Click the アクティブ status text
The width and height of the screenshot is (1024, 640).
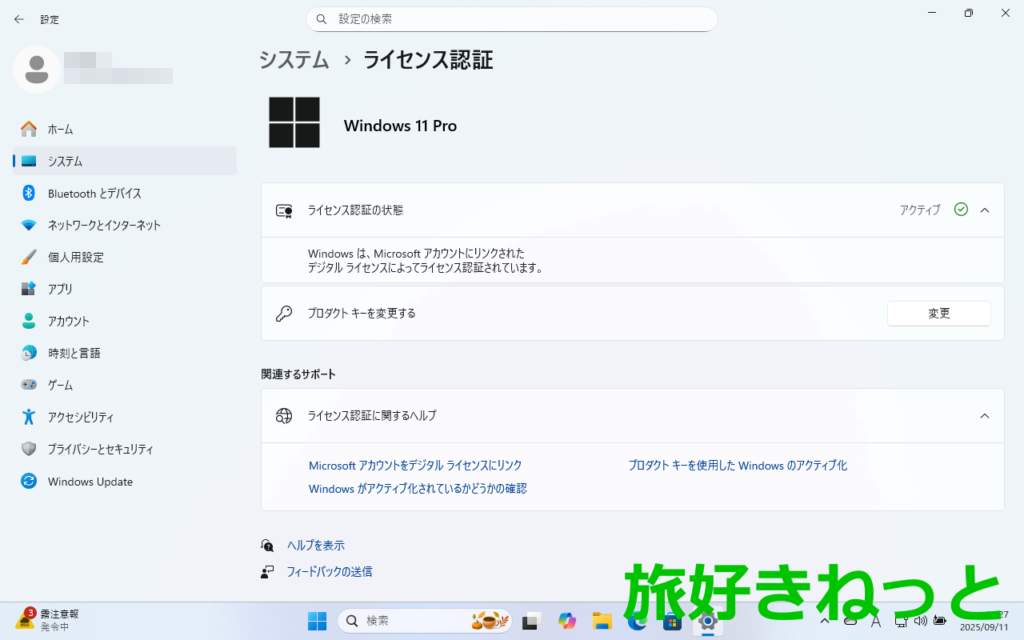pyautogui.click(x=920, y=210)
